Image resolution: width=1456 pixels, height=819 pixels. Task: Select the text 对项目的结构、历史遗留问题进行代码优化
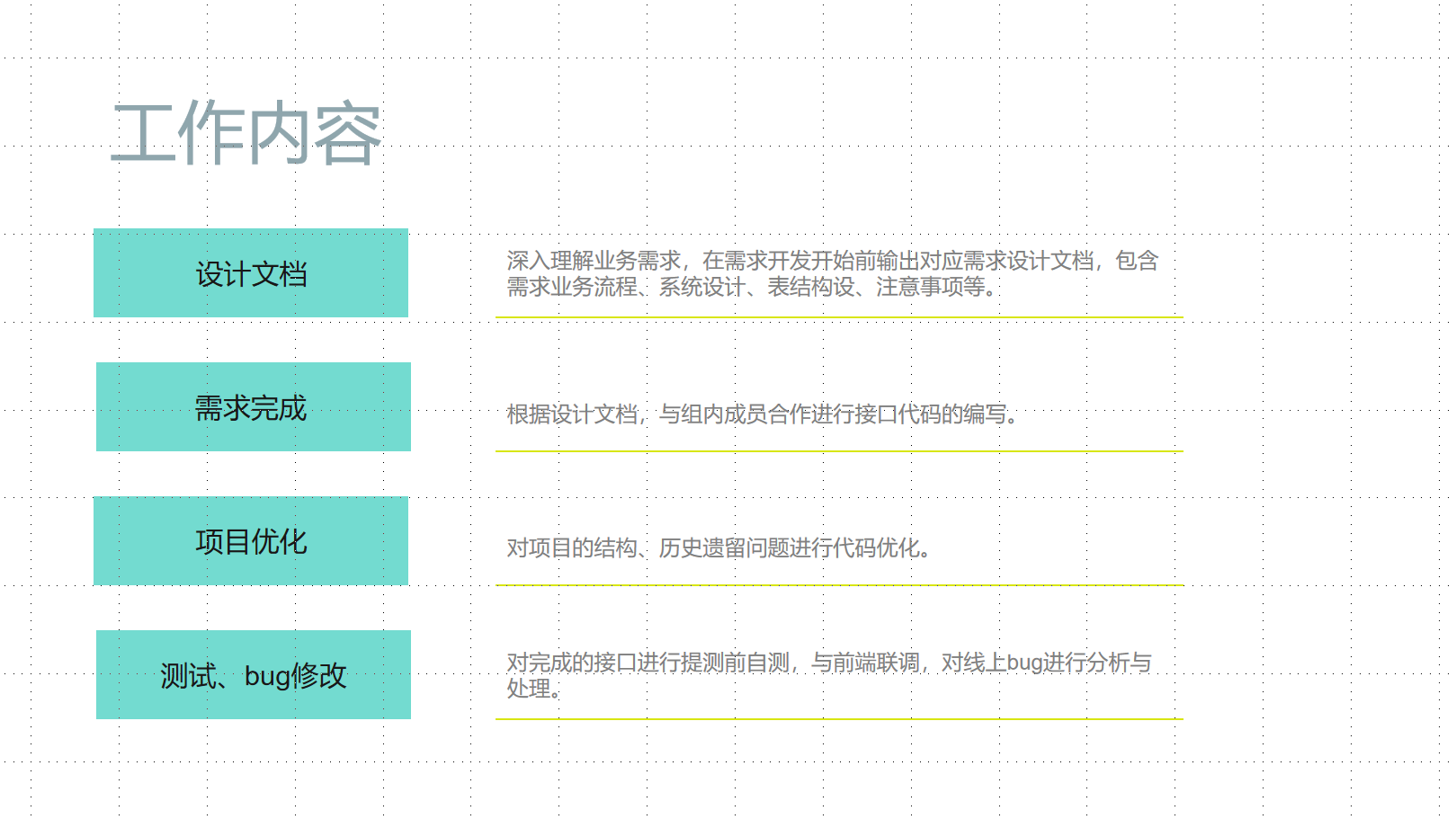[719, 548]
